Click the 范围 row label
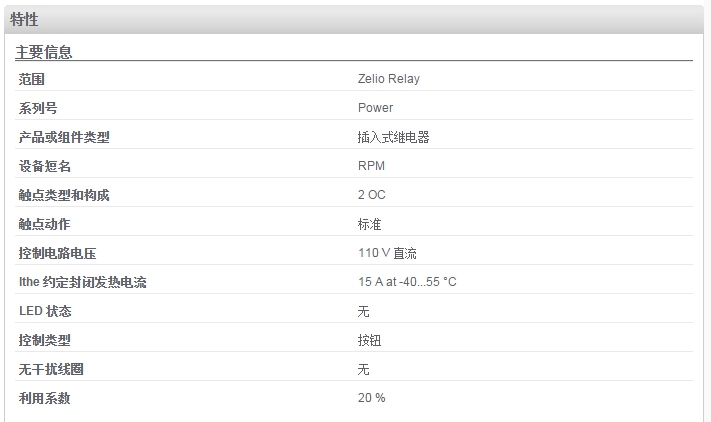 (x=31, y=79)
